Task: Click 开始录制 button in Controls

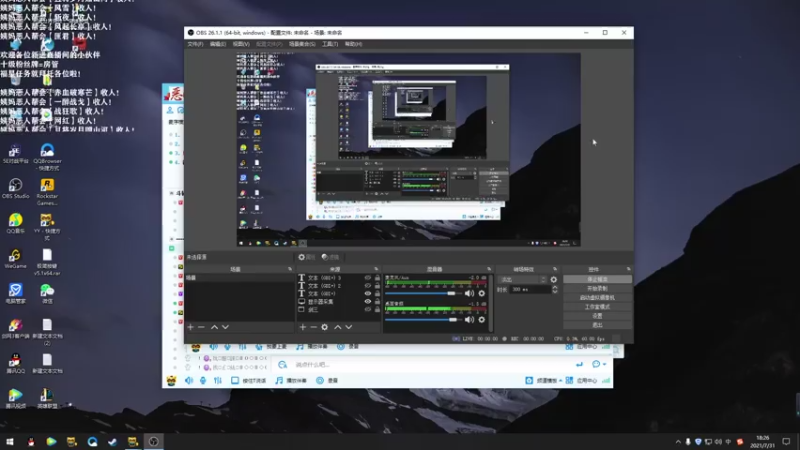Action: click(x=597, y=289)
